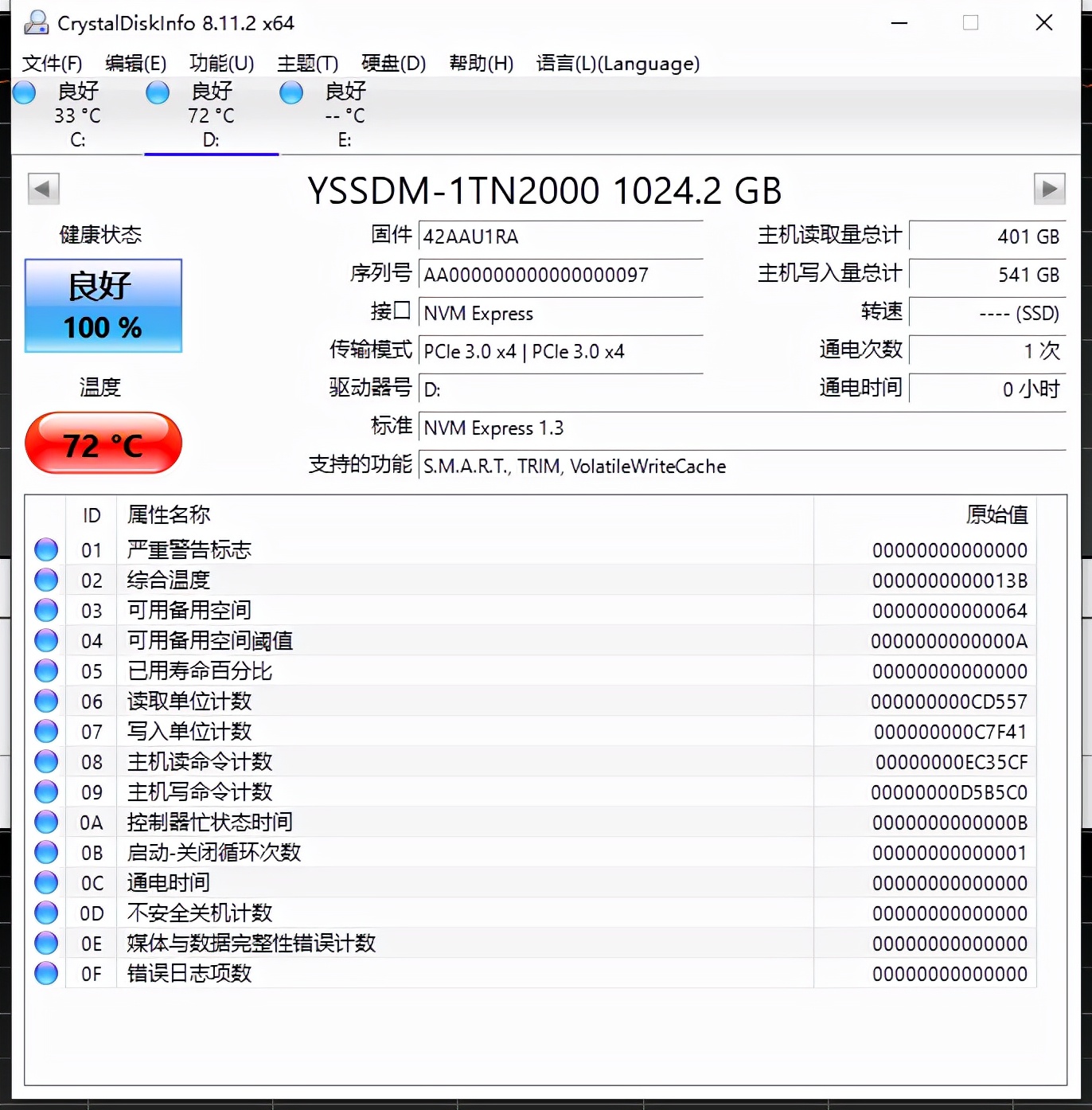1092x1110 pixels.
Task: Click the status circle next to 综合温度 attribute
Action: pos(45,580)
